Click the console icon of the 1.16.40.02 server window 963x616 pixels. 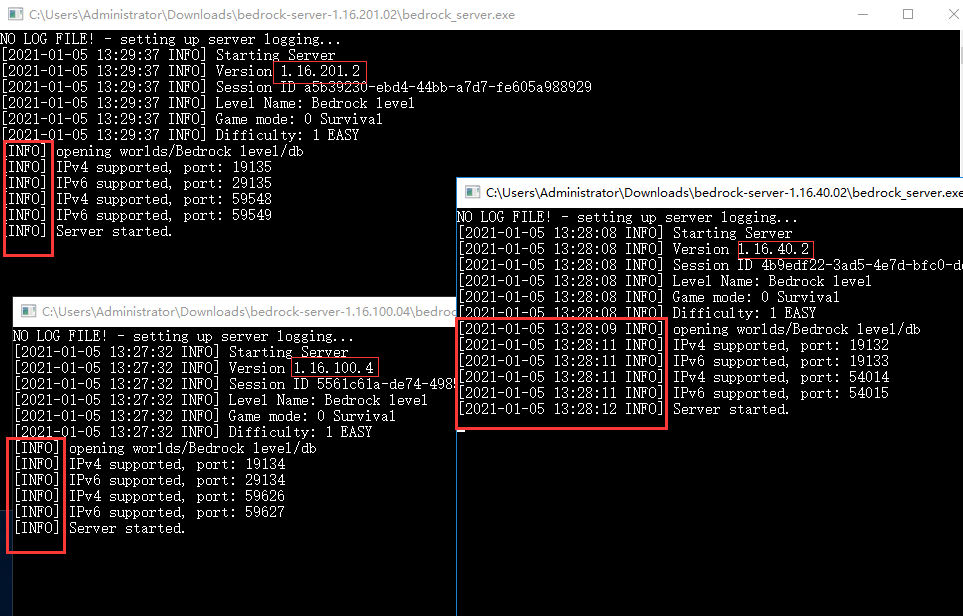472,192
